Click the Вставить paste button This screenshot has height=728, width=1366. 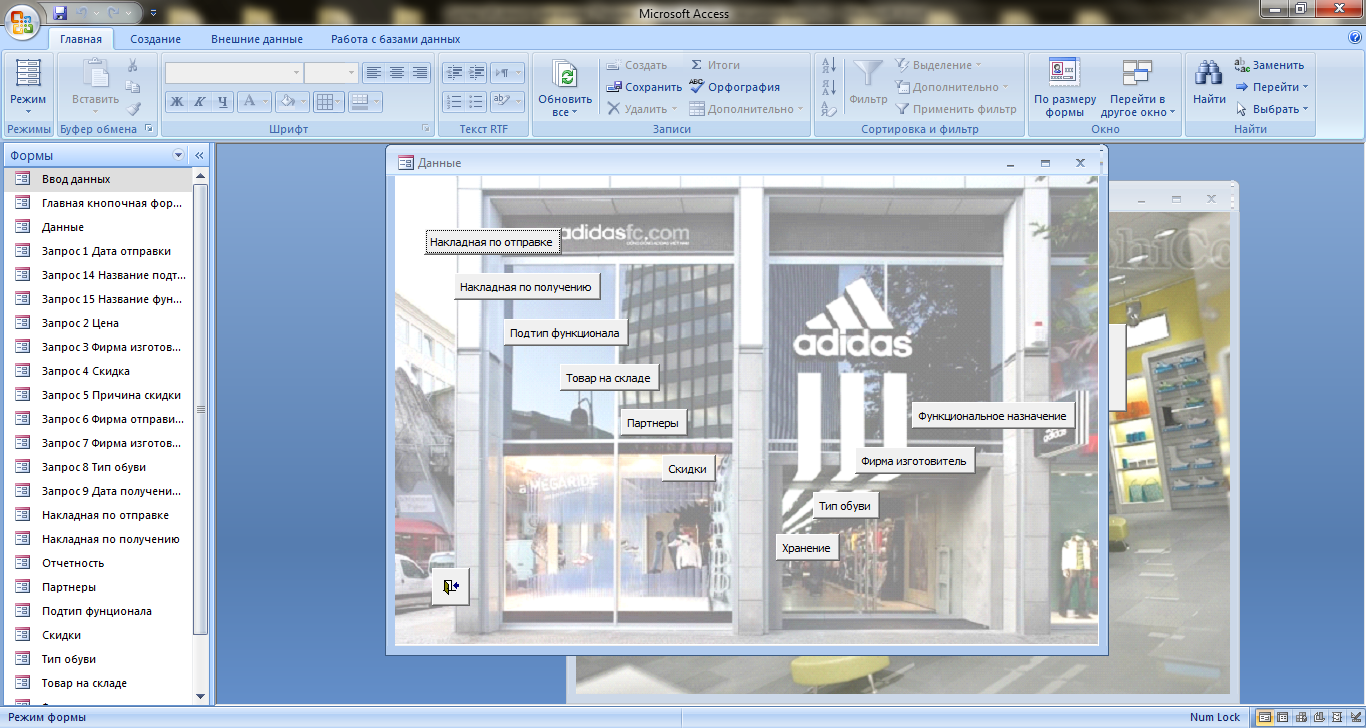pos(95,87)
